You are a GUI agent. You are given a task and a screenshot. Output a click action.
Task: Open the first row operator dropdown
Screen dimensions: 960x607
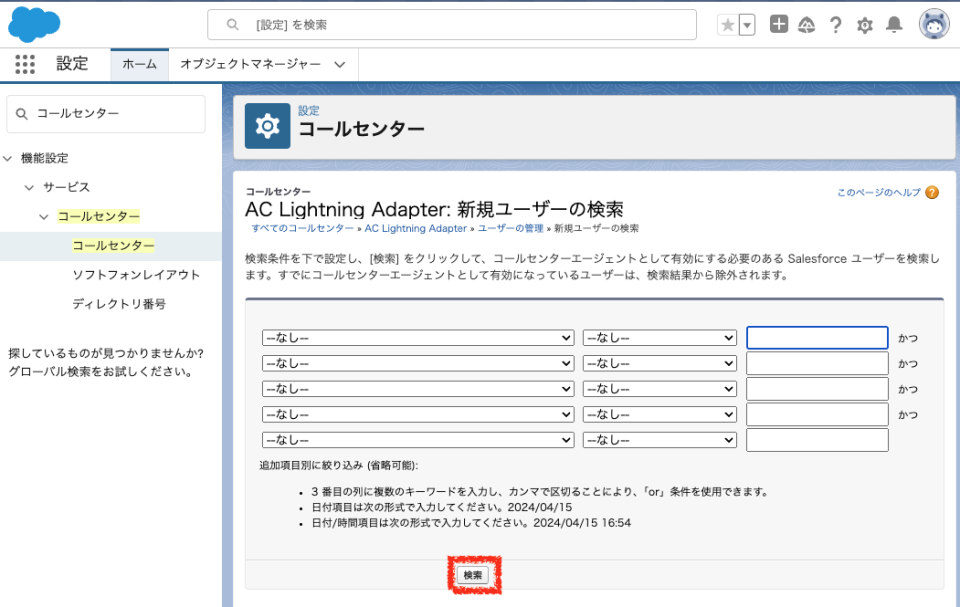click(659, 338)
